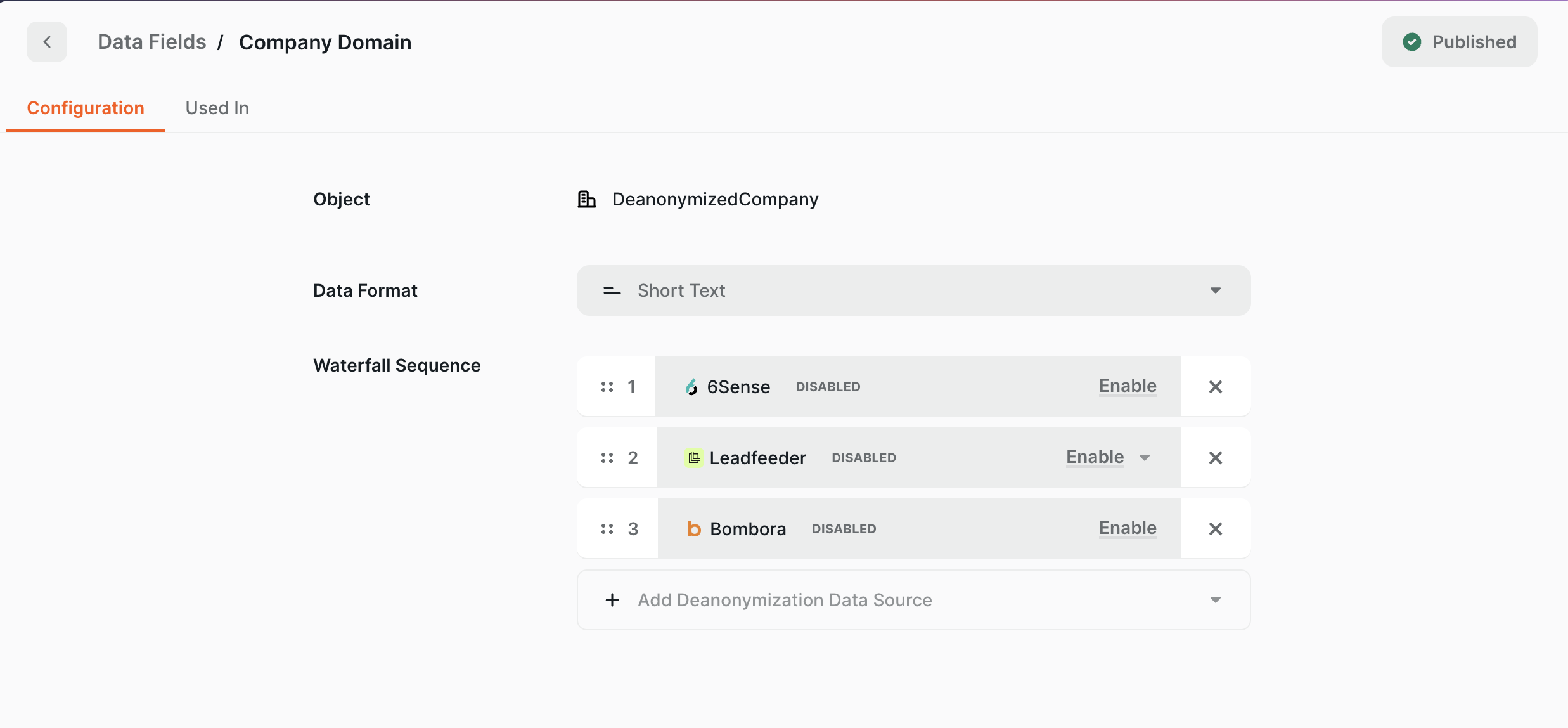Enable the Leadfeeder data source

[x=1095, y=457]
